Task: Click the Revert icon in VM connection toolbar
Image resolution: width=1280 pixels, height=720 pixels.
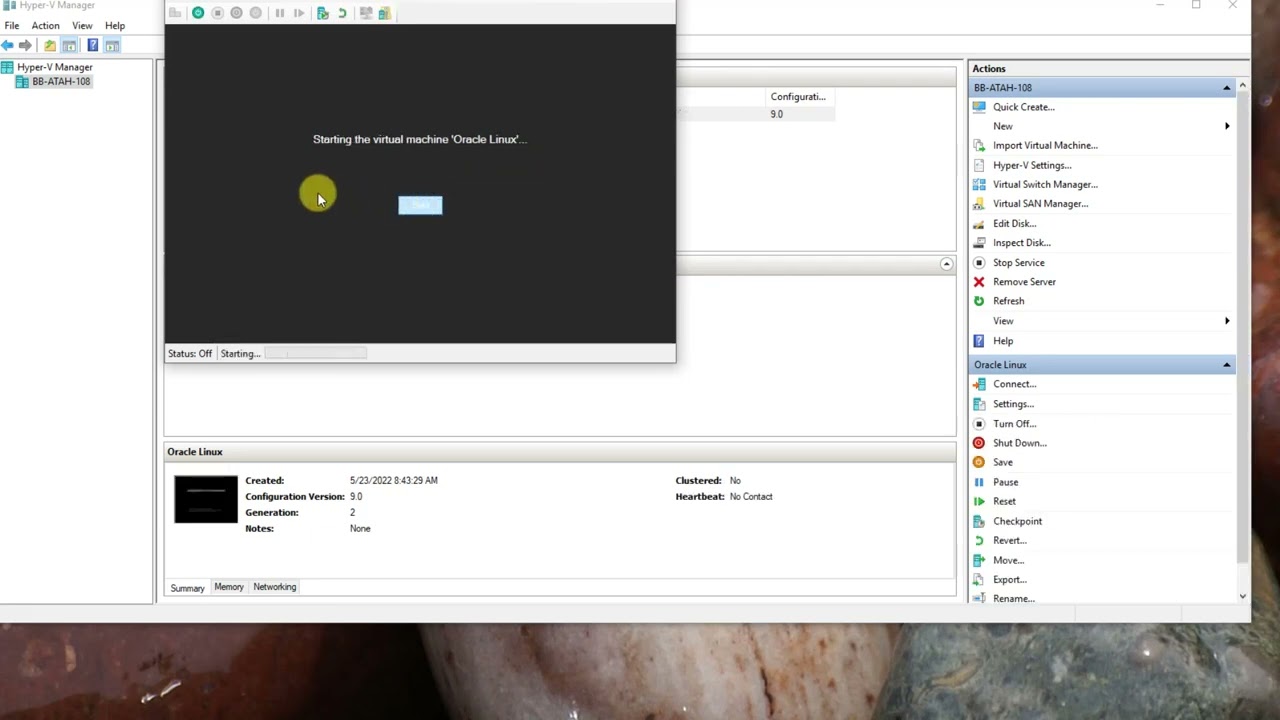Action: point(342,13)
